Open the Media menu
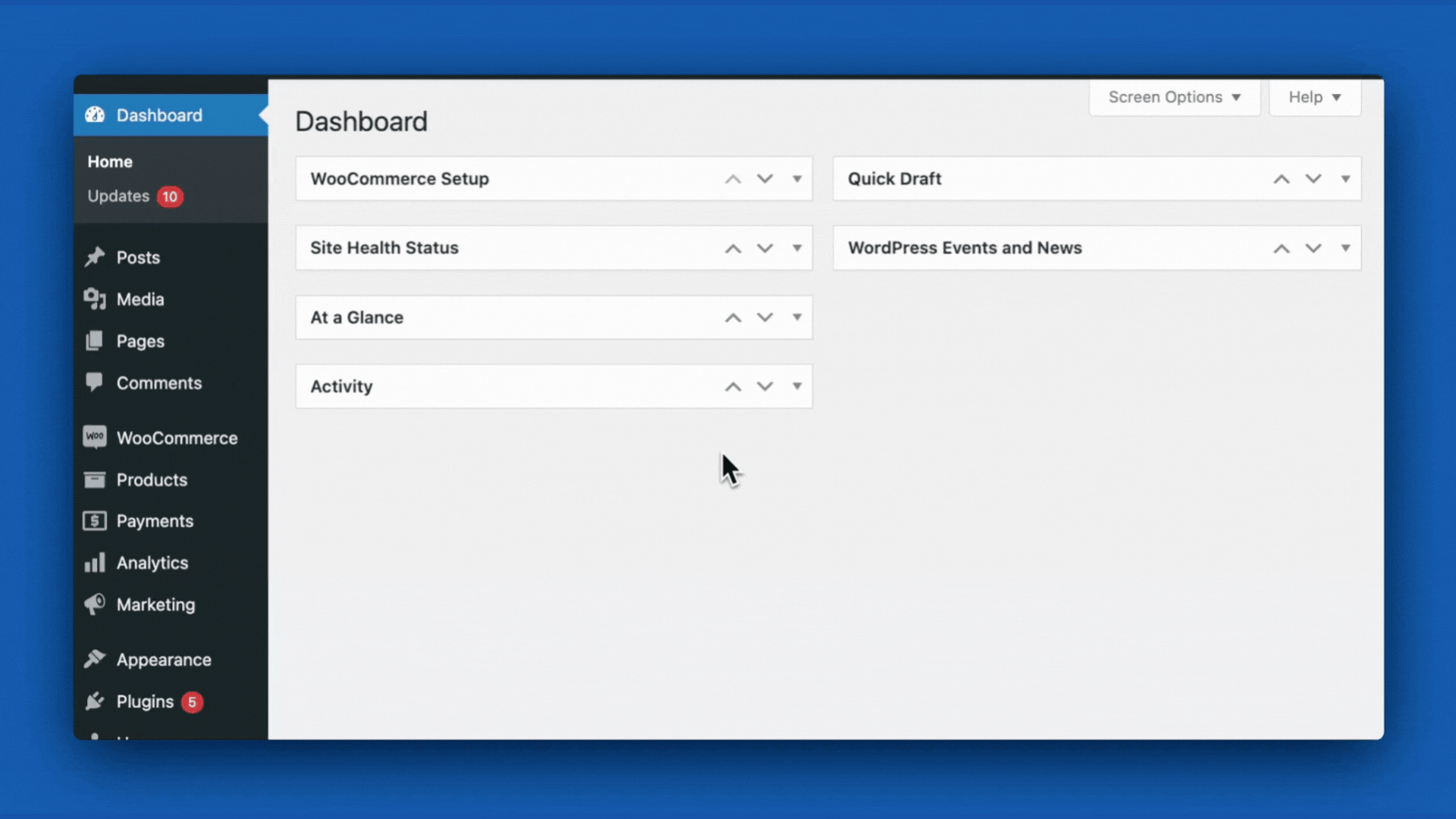Screen dimensions: 1456x819 click(171, 299)
